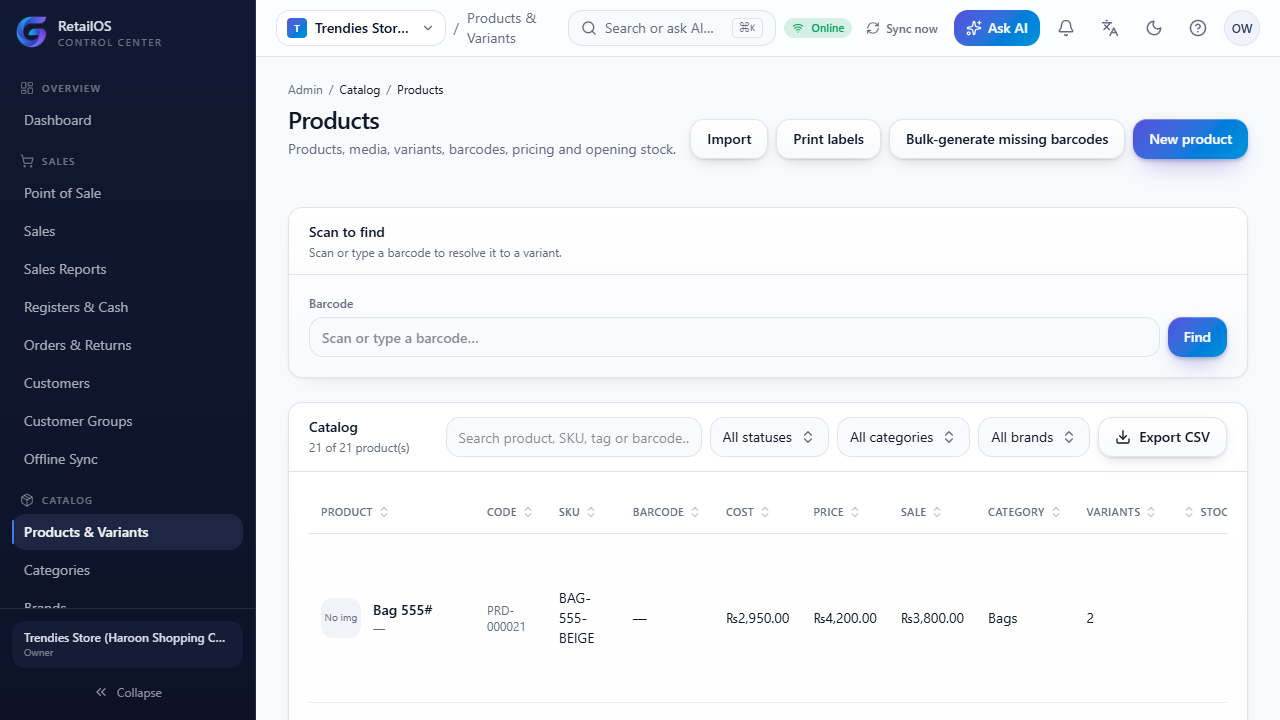
Task: Click the PRD-000021 code cell
Action: (507, 618)
